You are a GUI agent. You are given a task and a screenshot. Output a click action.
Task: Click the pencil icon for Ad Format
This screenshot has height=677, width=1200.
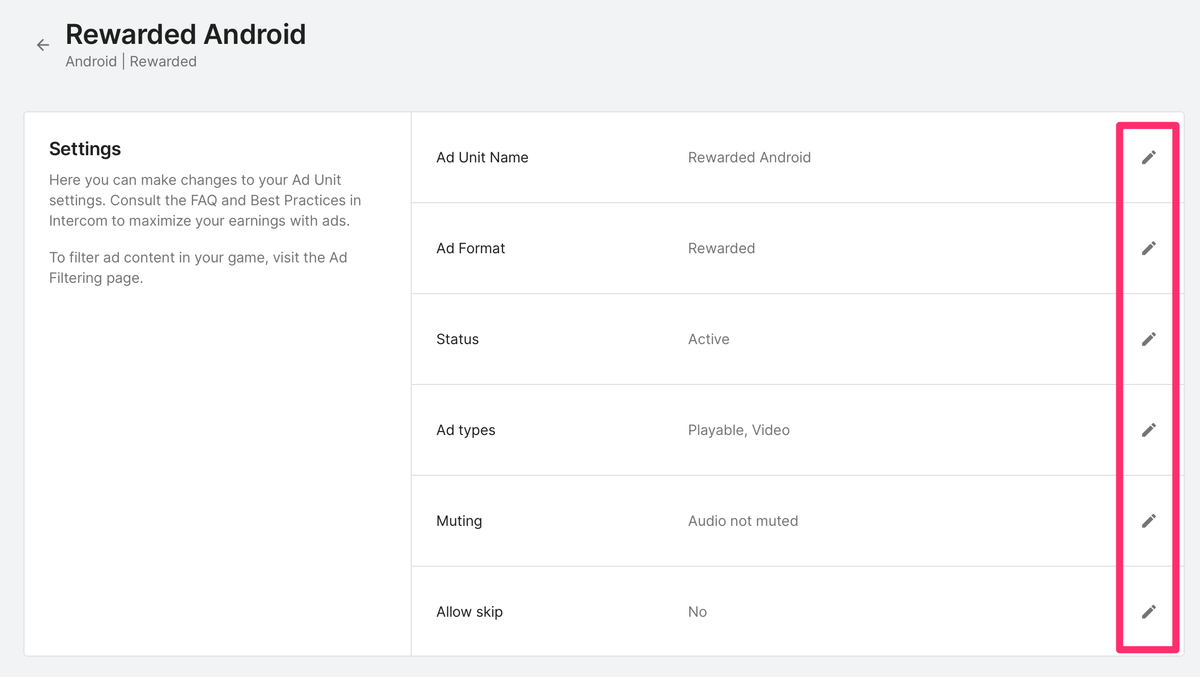click(1149, 248)
